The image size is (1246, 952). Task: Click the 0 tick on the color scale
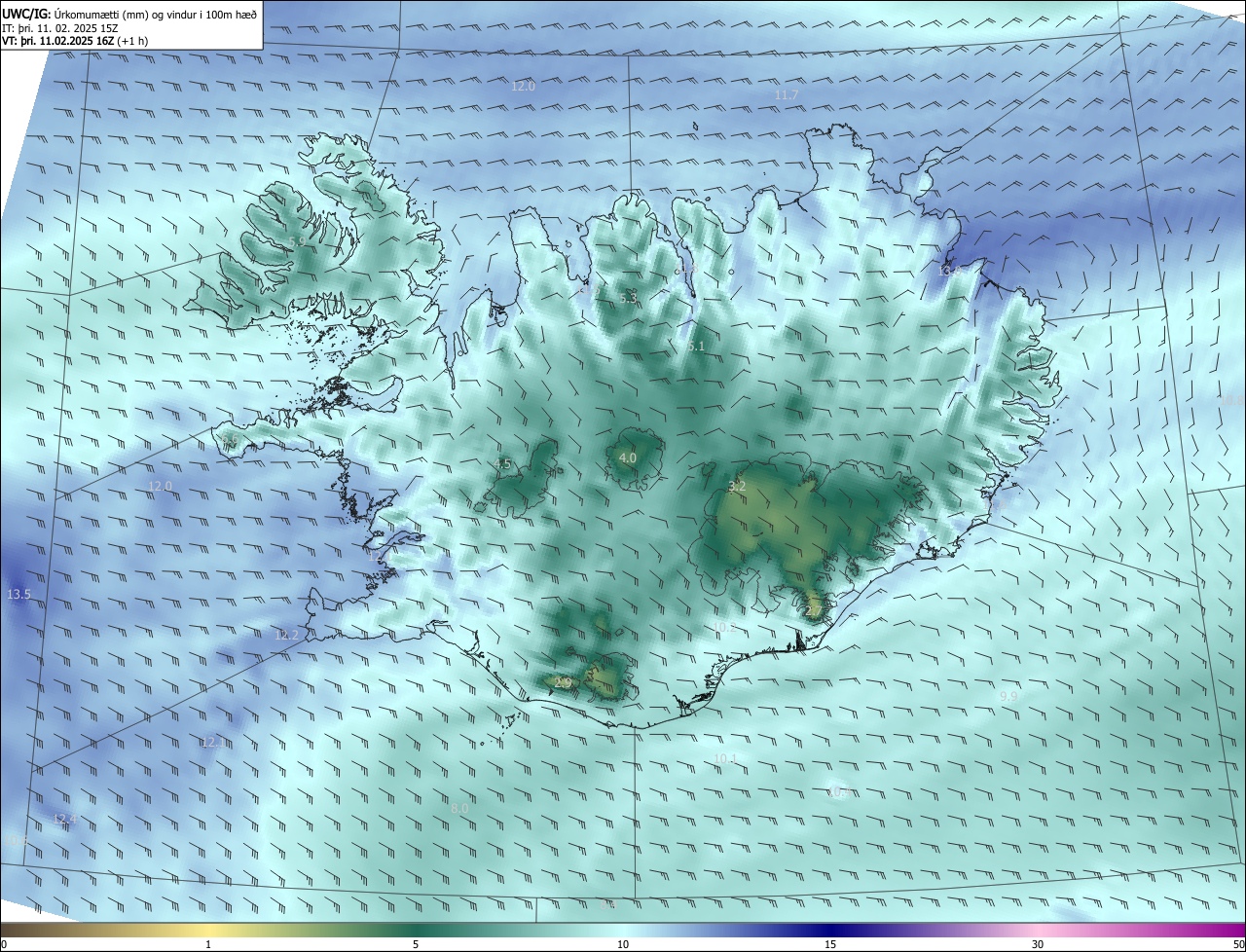click(4, 944)
